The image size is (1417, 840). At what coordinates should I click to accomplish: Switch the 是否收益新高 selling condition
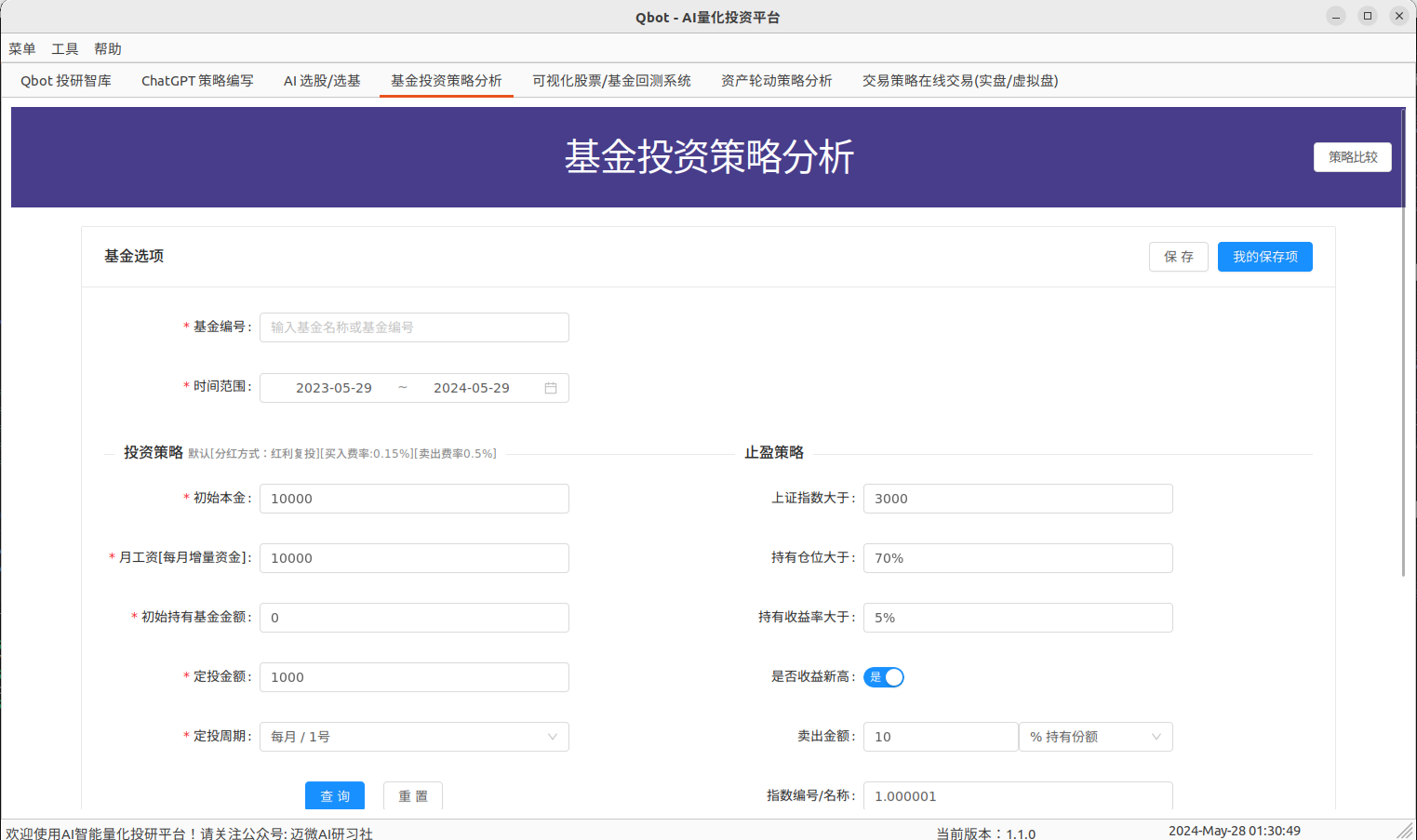tap(883, 677)
